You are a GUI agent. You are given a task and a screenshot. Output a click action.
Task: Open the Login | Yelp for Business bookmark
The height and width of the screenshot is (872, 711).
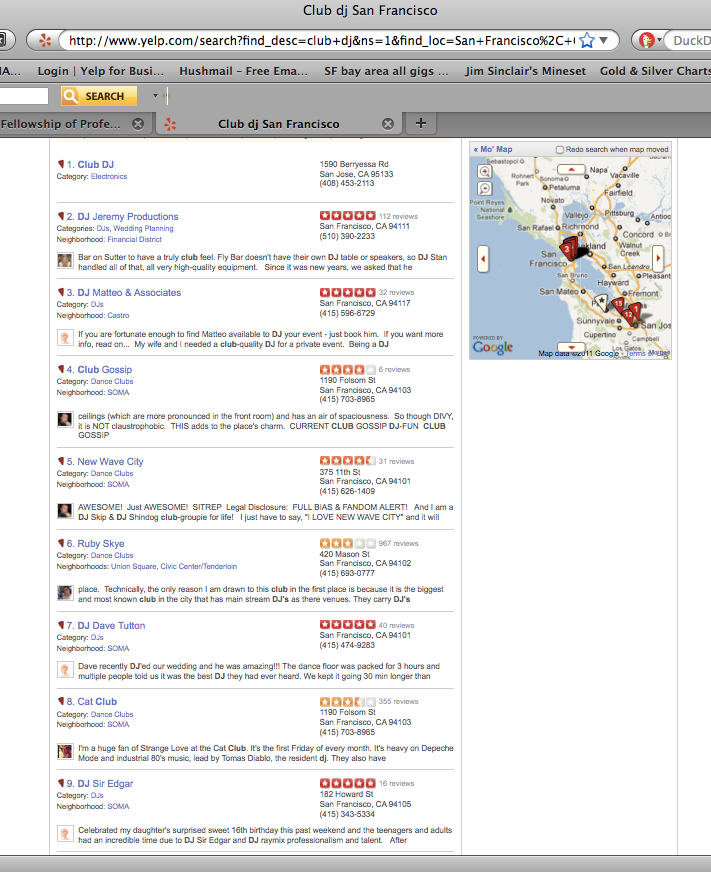click(101, 71)
